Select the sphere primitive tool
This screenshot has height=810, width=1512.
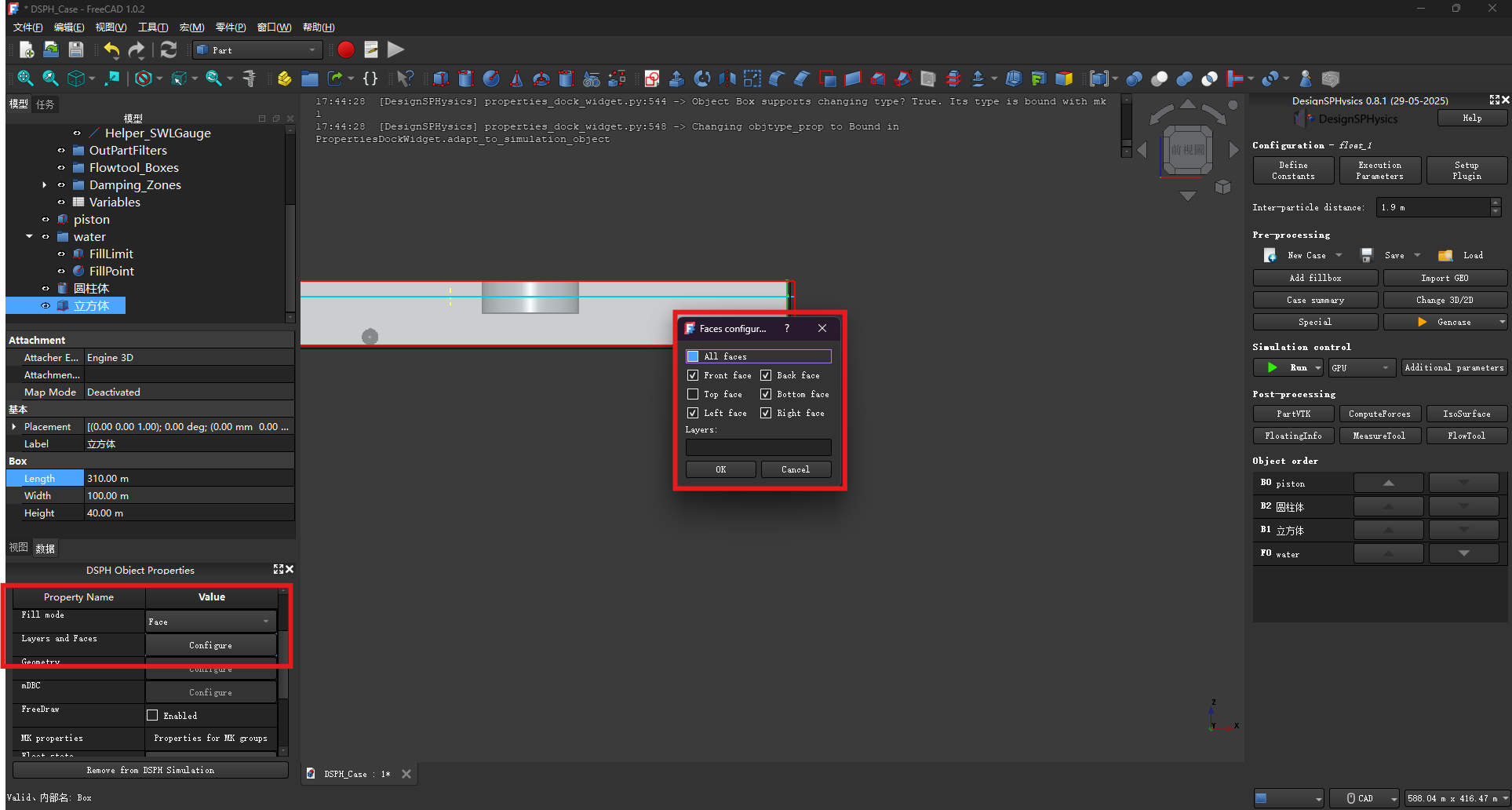click(491, 78)
